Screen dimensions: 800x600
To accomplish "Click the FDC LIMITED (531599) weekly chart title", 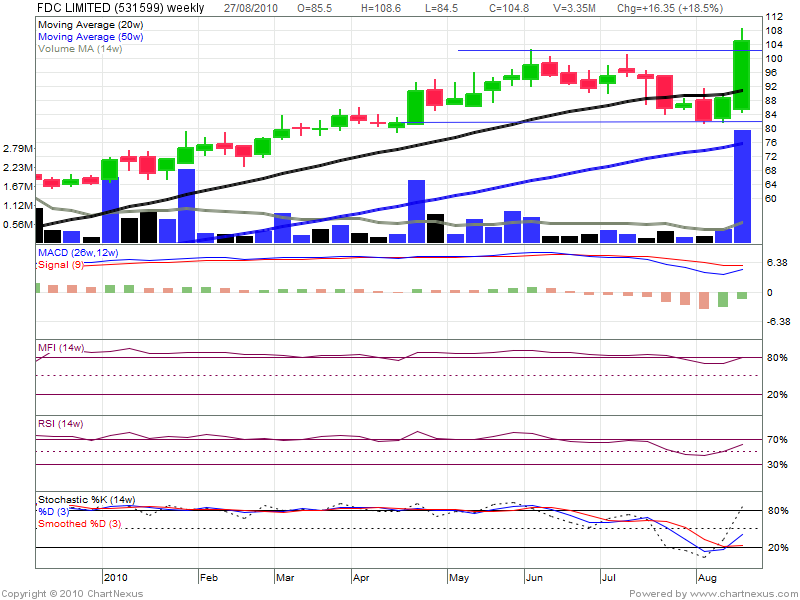I will [x=120, y=8].
